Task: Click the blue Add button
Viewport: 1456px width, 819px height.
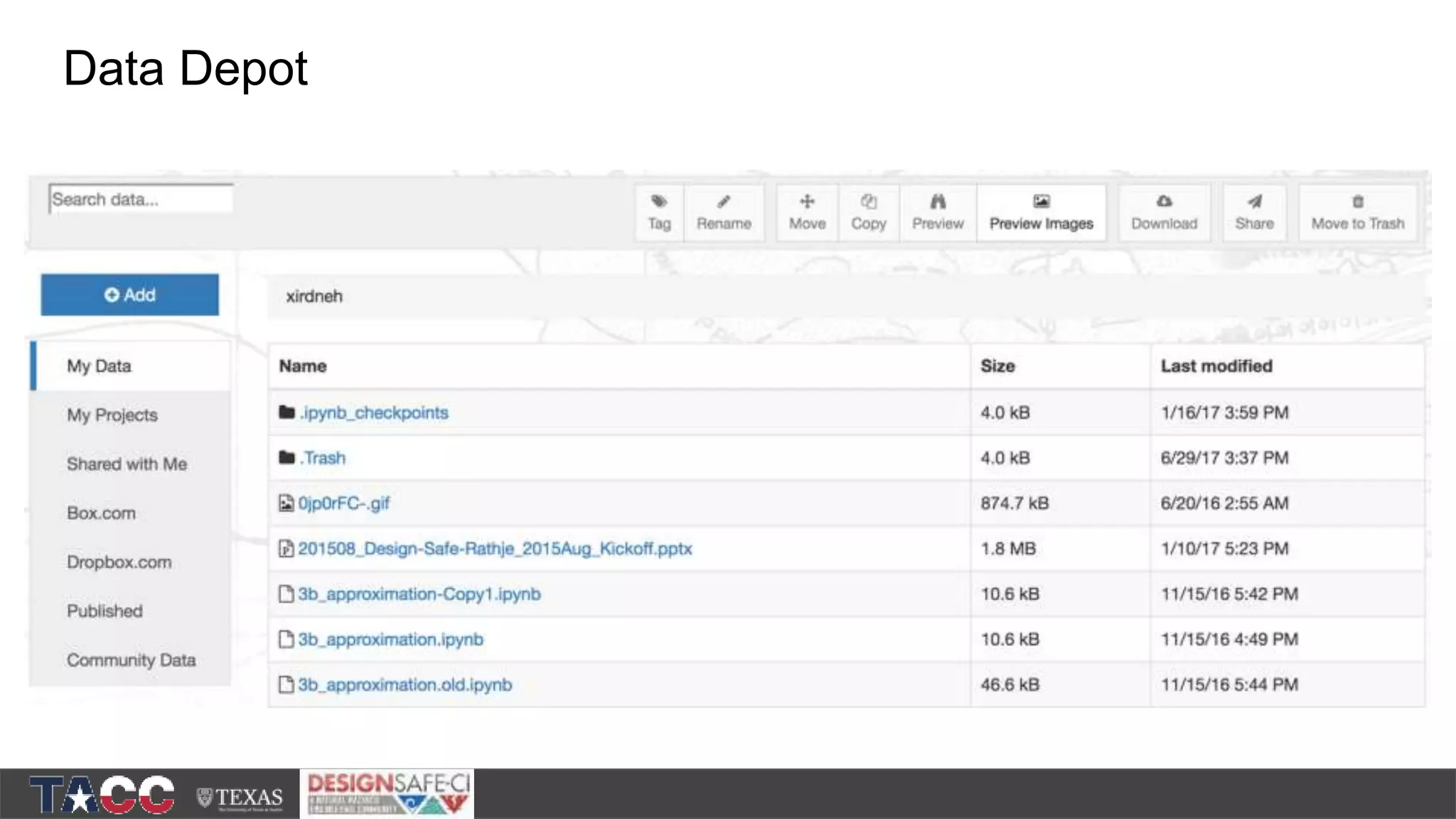Action: click(129, 294)
